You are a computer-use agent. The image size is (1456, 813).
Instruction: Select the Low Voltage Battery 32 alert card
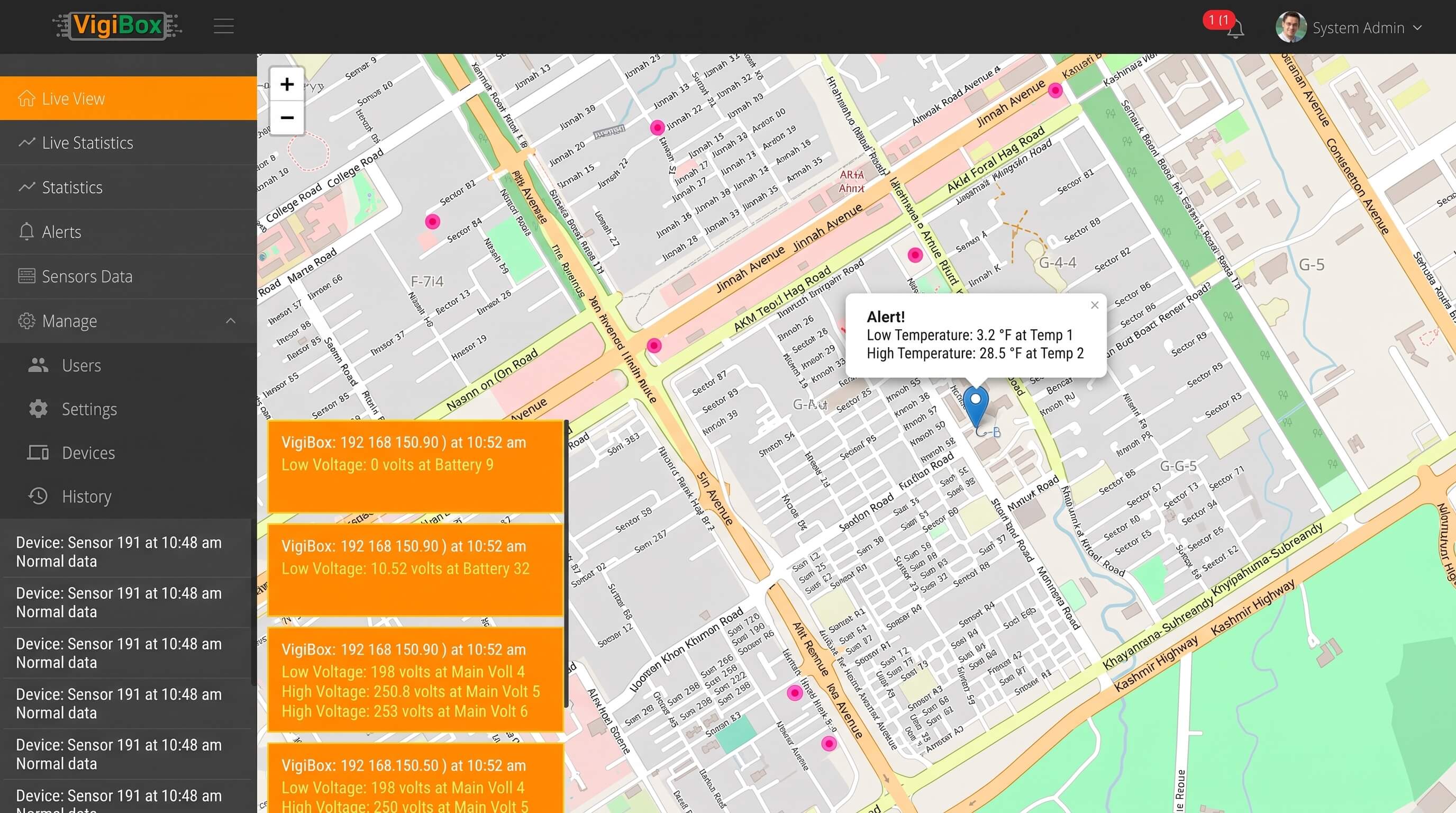tap(415, 570)
